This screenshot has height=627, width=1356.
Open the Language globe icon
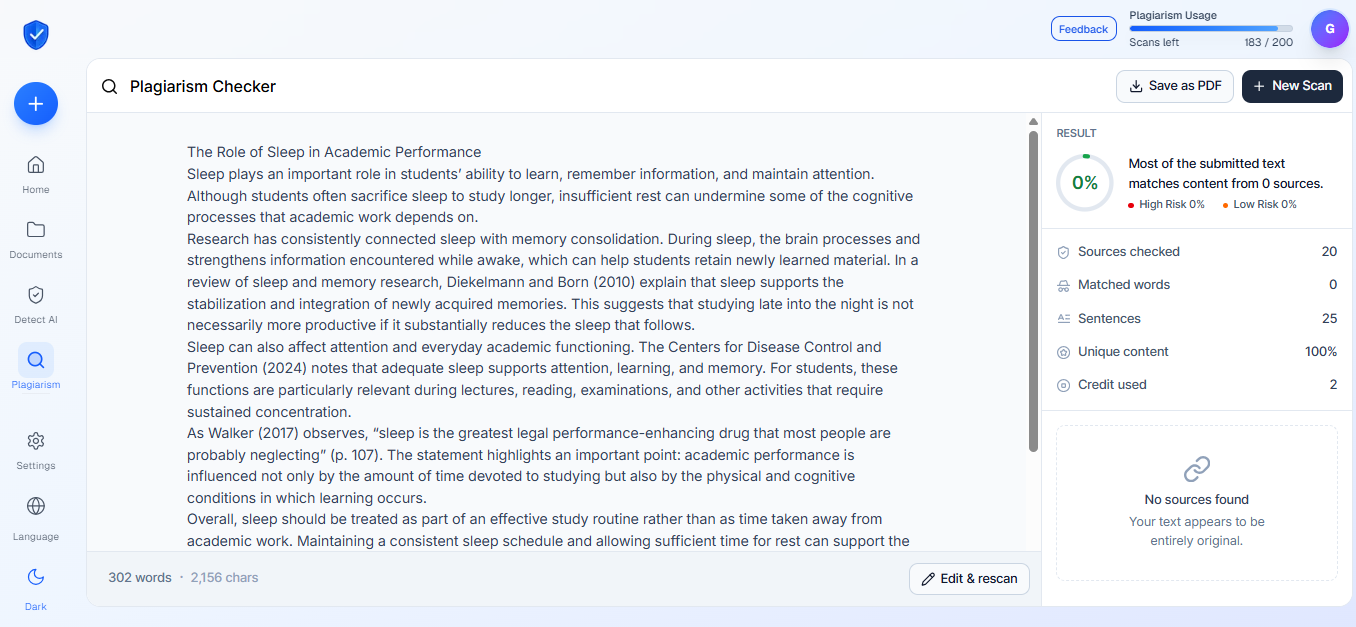point(36,506)
